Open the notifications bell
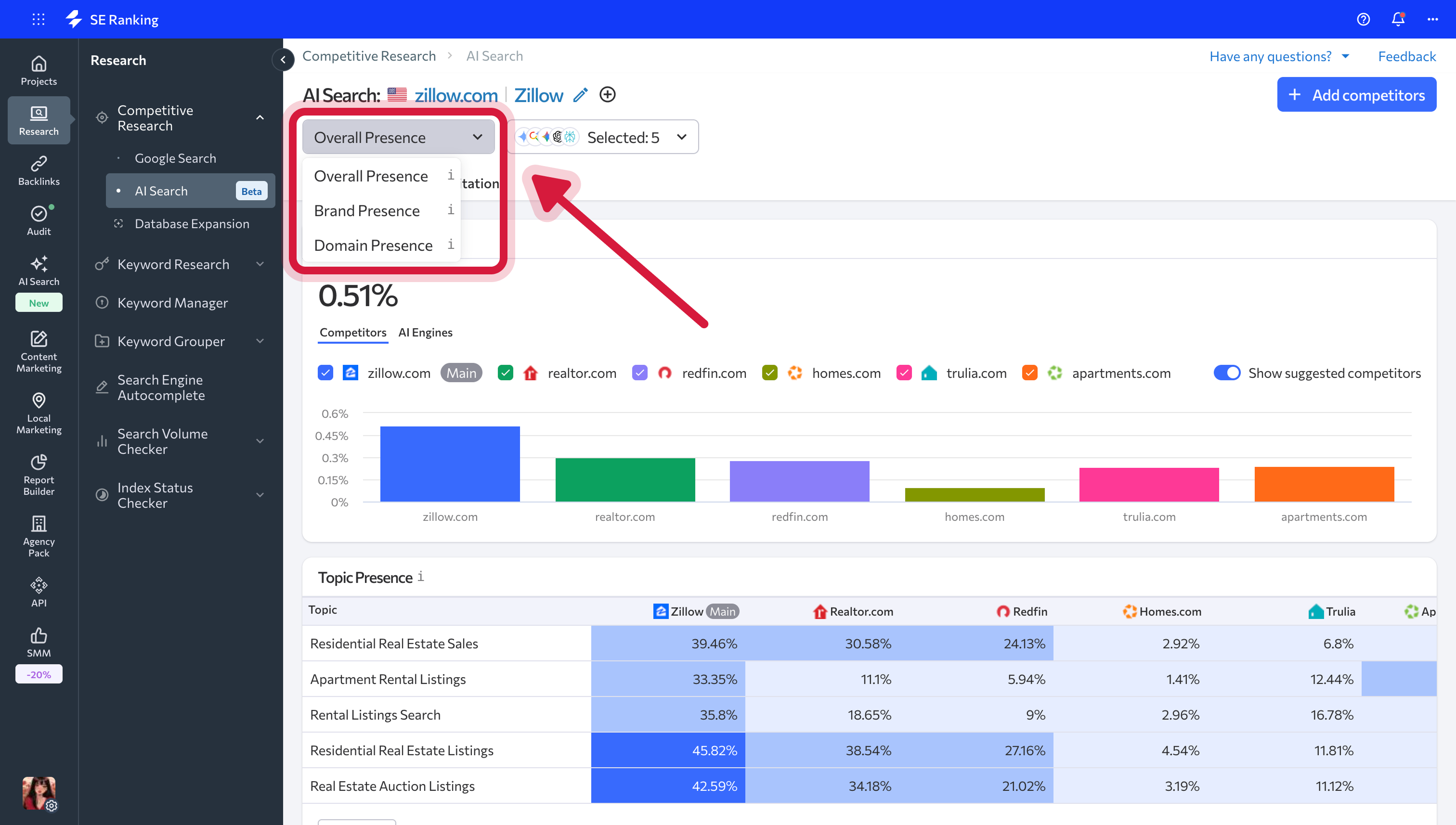The height and width of the screenshot is (825, 1456). (1398, 19)
